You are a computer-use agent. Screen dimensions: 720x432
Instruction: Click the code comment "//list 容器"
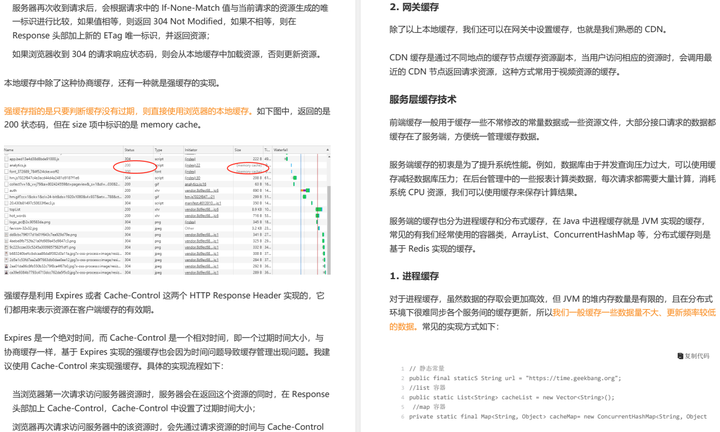(x=427, y=388)
